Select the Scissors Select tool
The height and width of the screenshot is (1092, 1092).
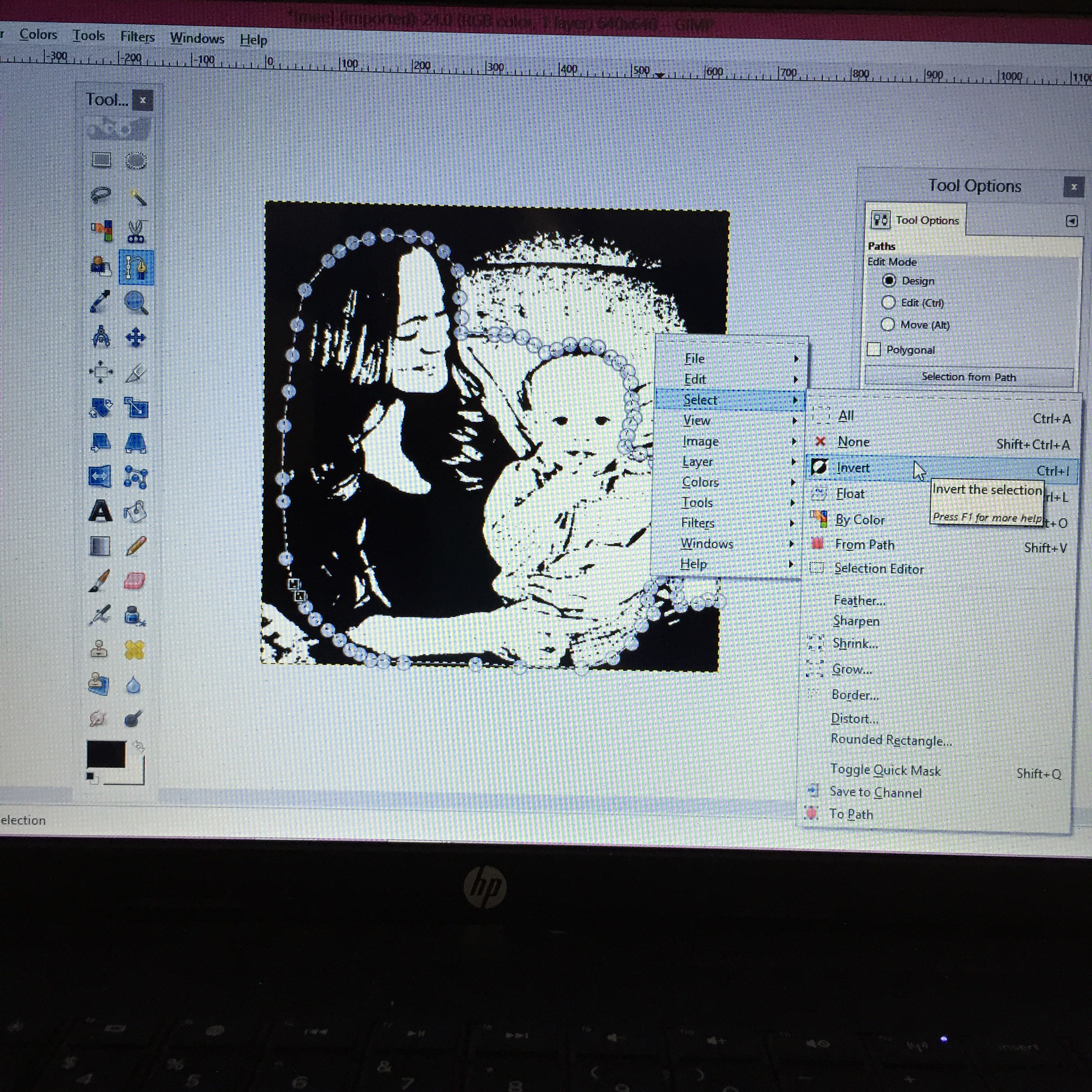pos(136,232)
